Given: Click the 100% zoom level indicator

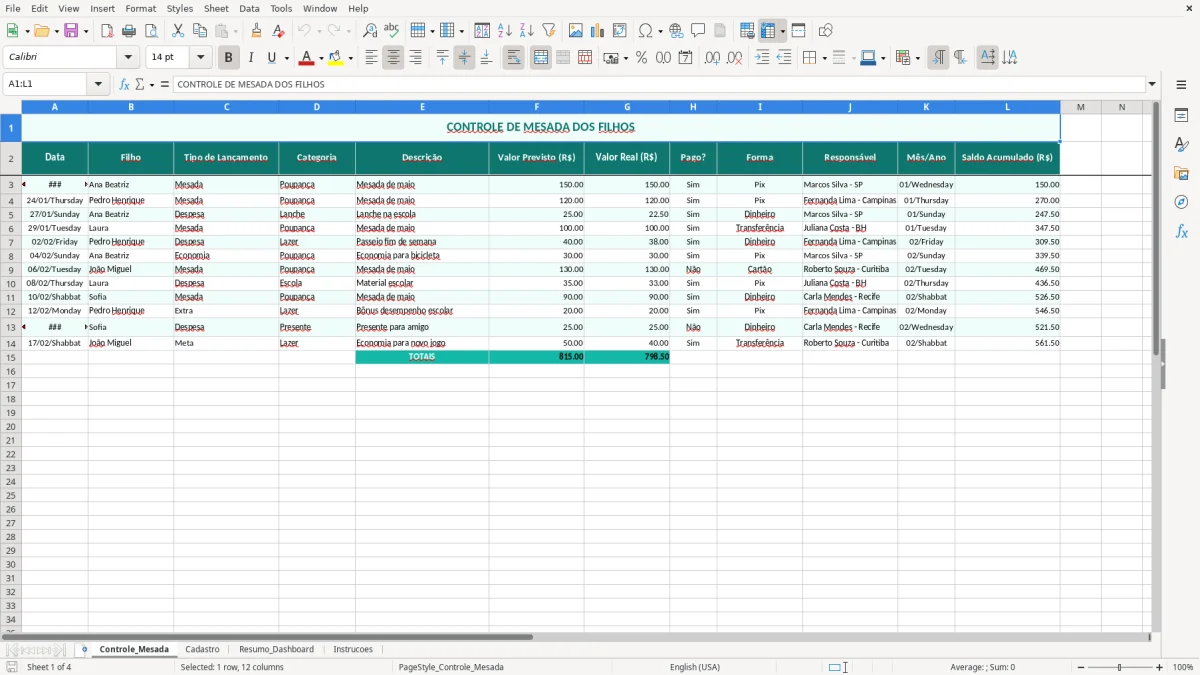Looking at the screenshot, I should [x=1183, y=667].
